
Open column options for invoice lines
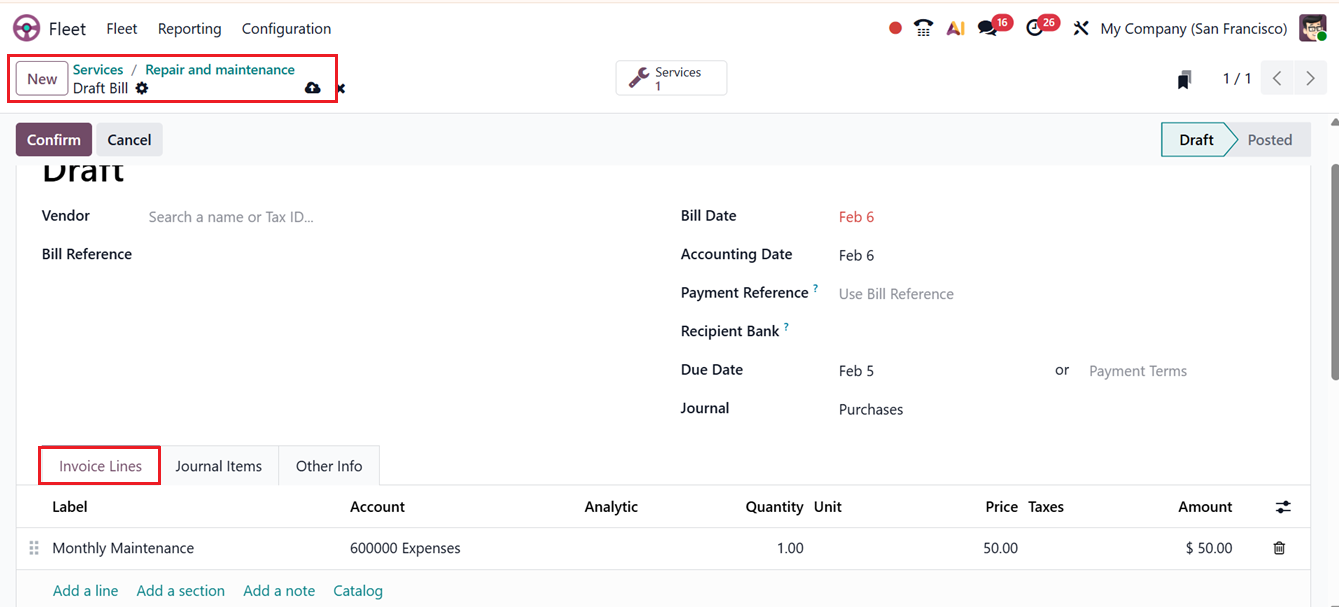tap(1283, 507)
